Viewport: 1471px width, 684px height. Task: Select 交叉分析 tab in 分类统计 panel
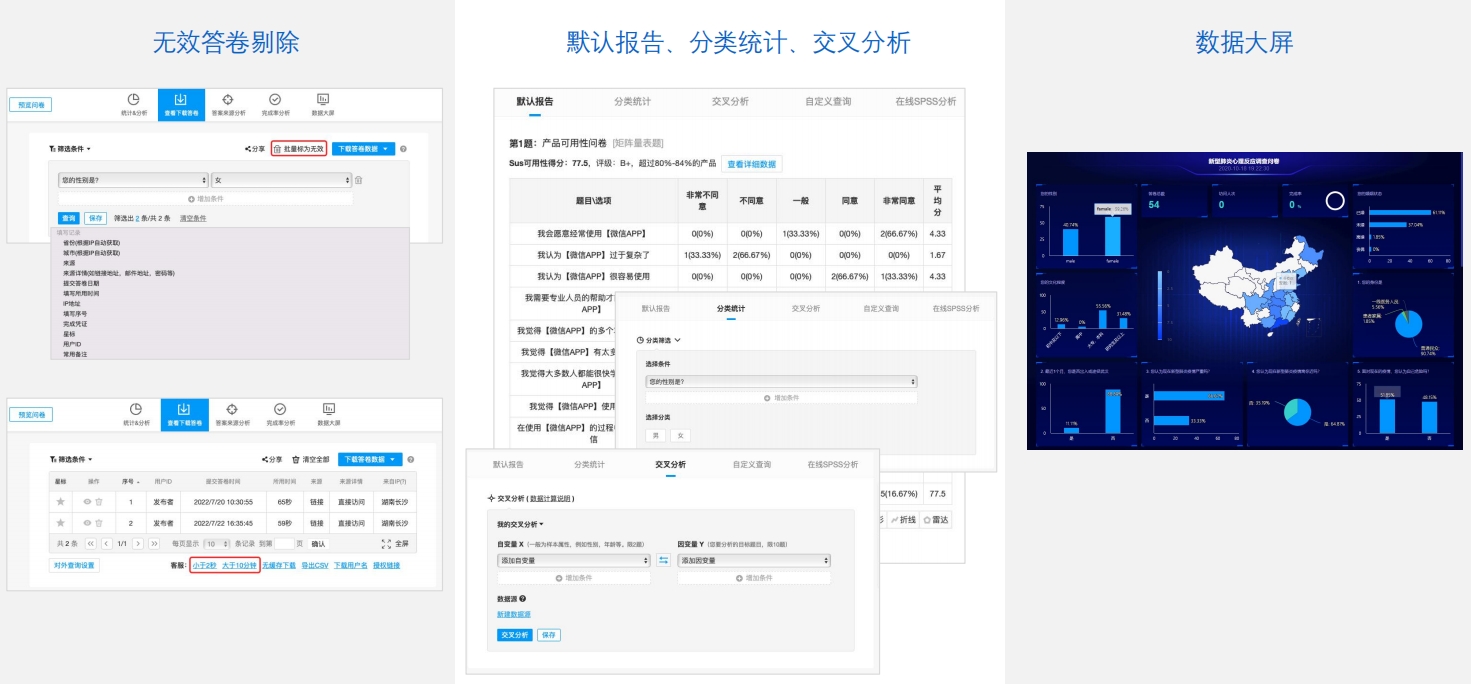(x=806, y=309)
